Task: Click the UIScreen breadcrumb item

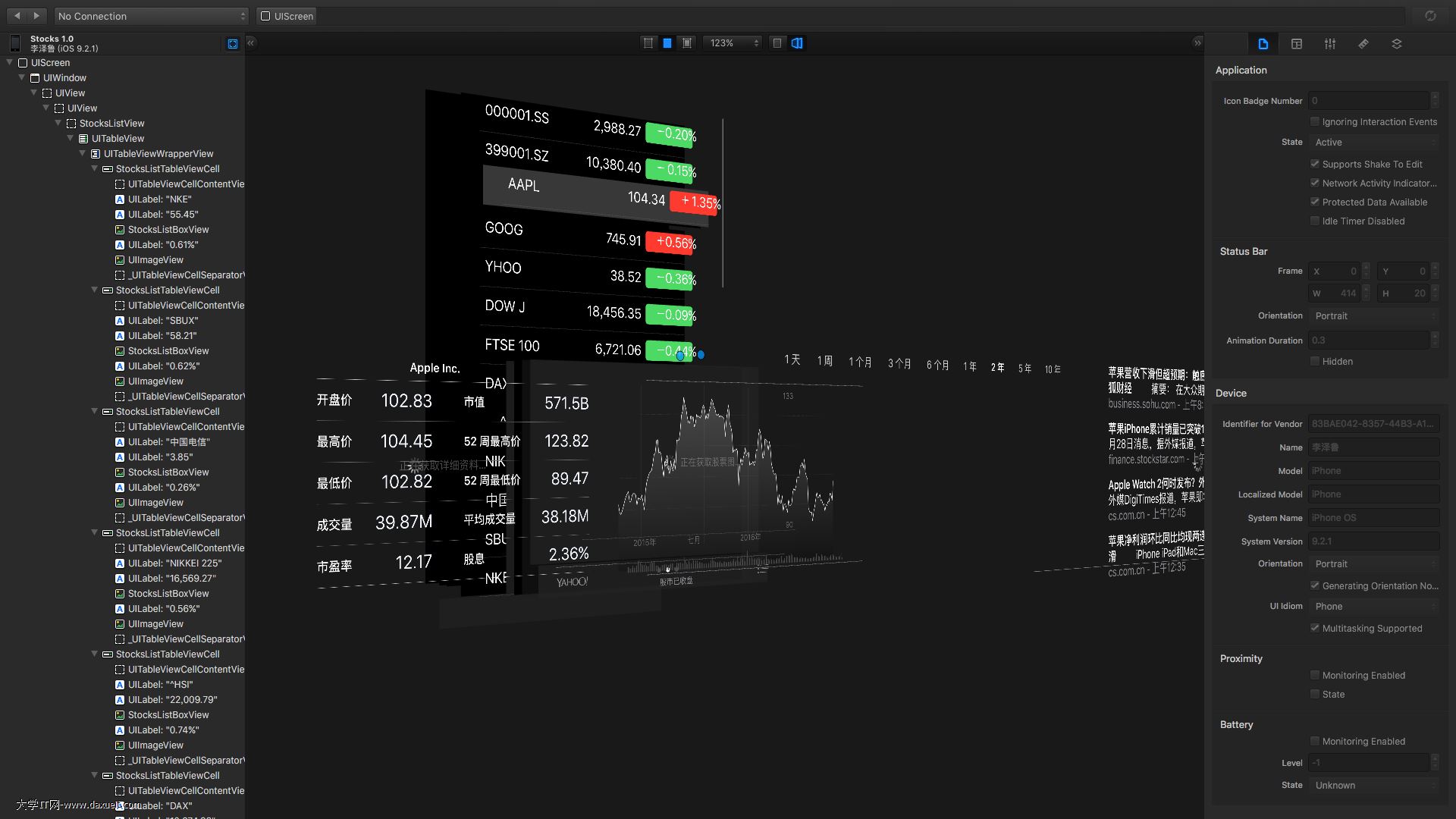Action: tap(287, 16)
